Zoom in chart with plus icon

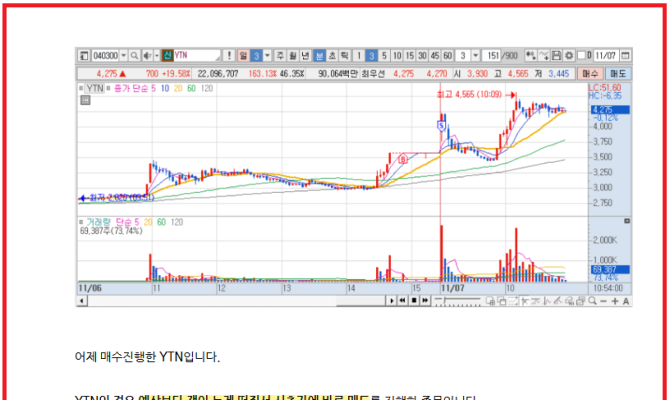point(615,301)
